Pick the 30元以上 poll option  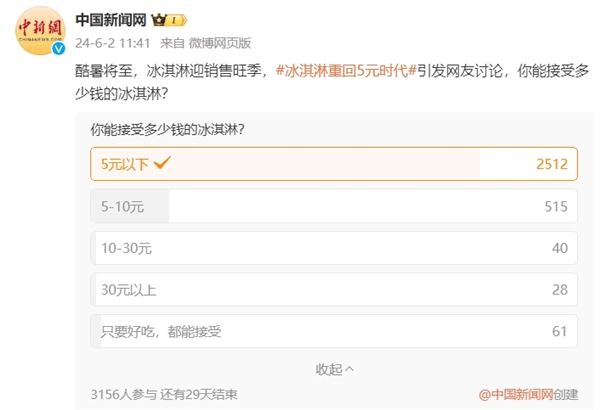pos(334,289)
